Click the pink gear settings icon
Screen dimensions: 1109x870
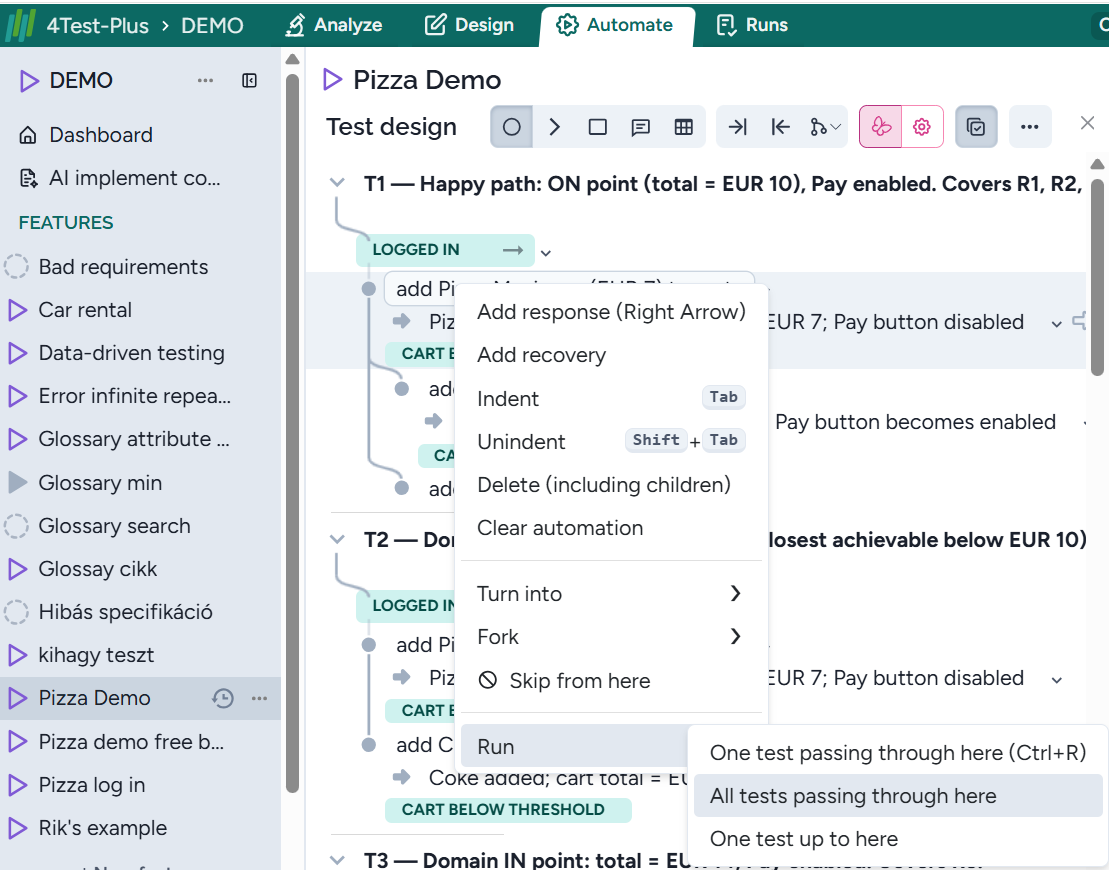pos(922,127)
